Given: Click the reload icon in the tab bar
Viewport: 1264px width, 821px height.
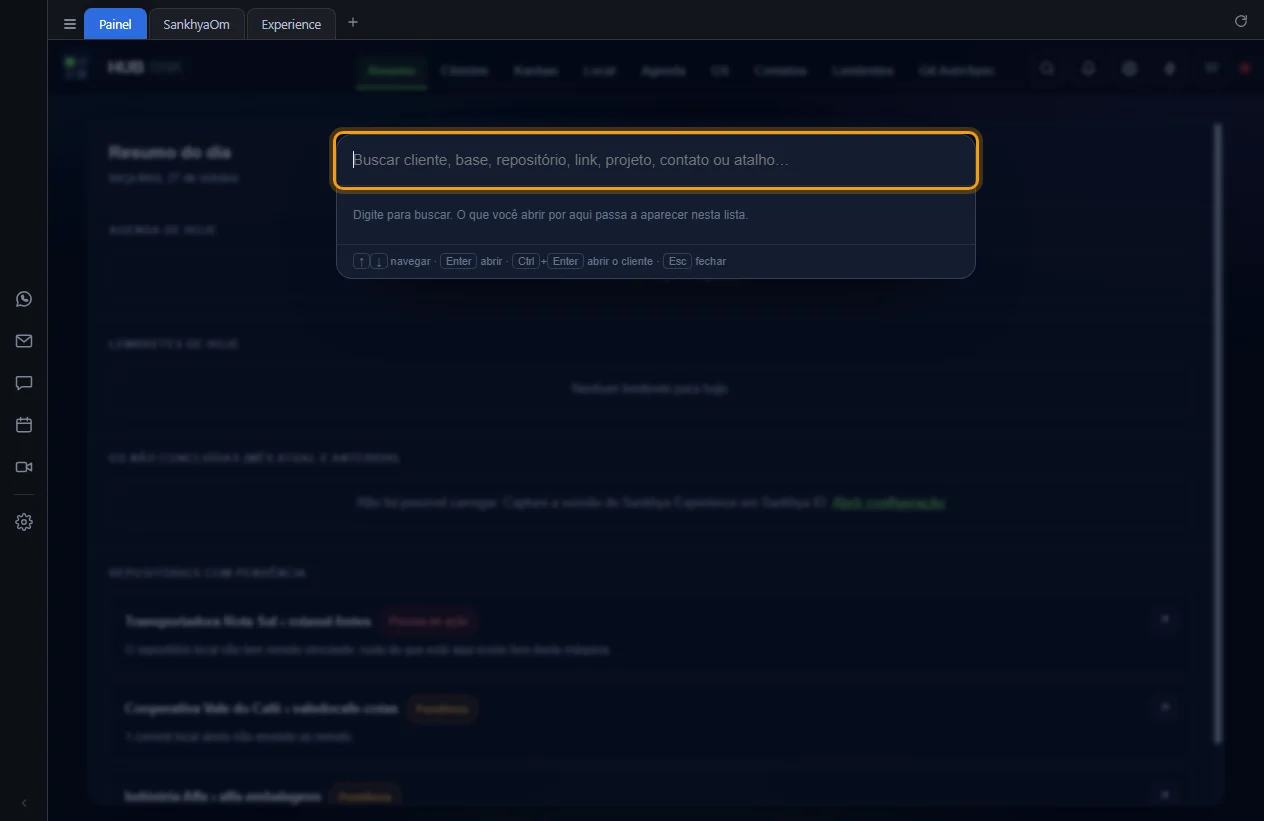Looking at the screenshot, I should pyautogui.click(x=1241, y=21).
